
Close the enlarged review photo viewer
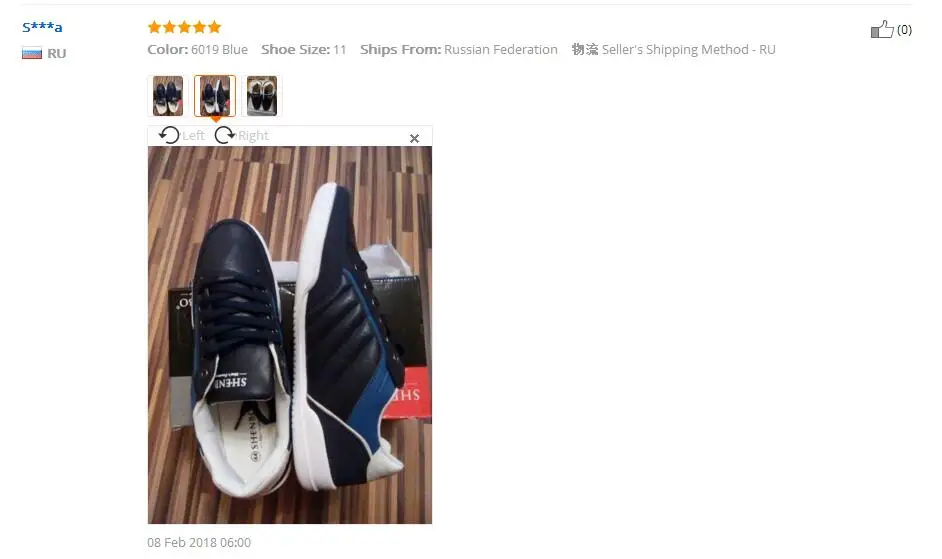415,138
